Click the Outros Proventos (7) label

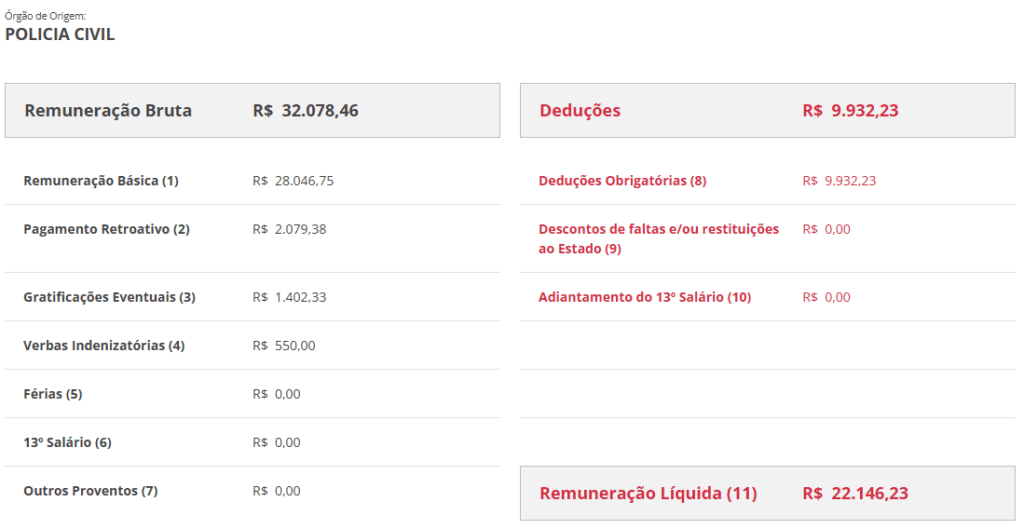coord(91,491)
